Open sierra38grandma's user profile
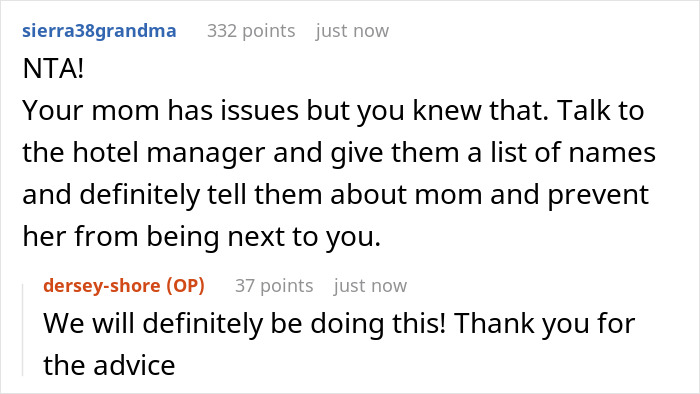700x394 pixels. point(99,31)
